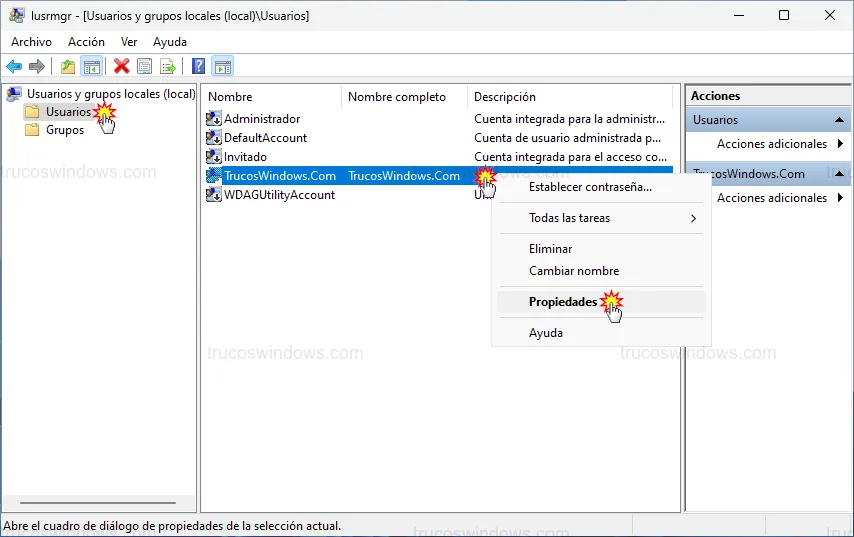Viewport: 854px width, 537px height.
Task: Click the red X Delete toolbar icon
Action: tap(122, 67)
